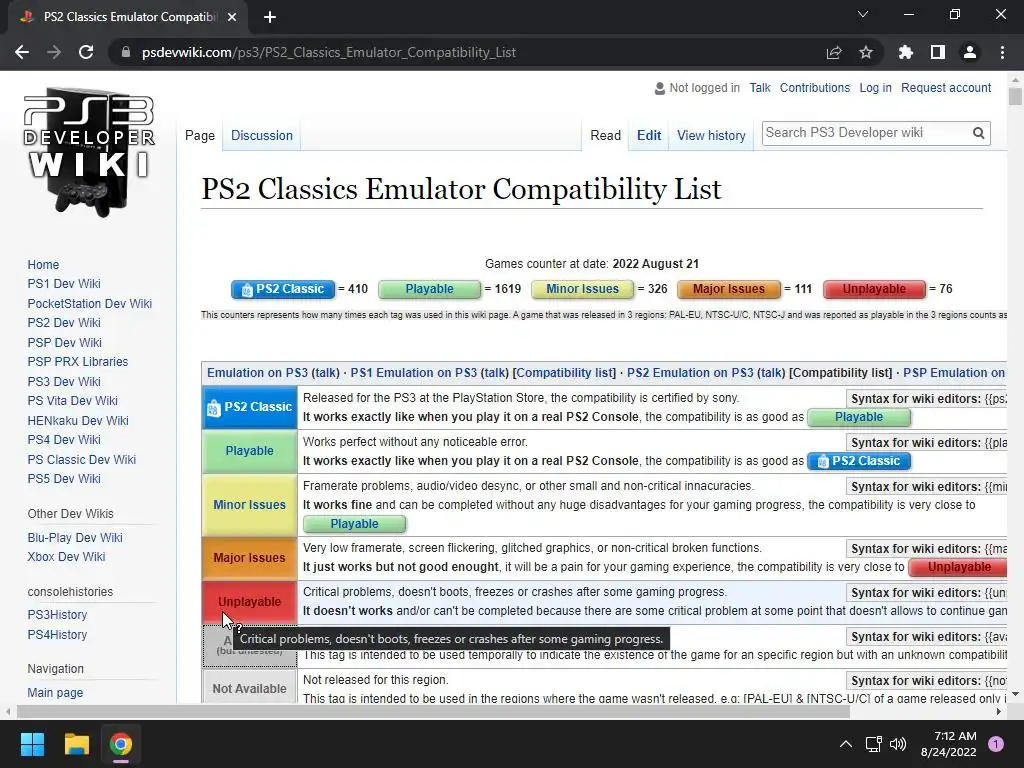Image resolution: width=1024 pixels, height=768 pixels.
Task: Go to Home in sidebar
Action: pyautogui.click(x=43, y=264)
